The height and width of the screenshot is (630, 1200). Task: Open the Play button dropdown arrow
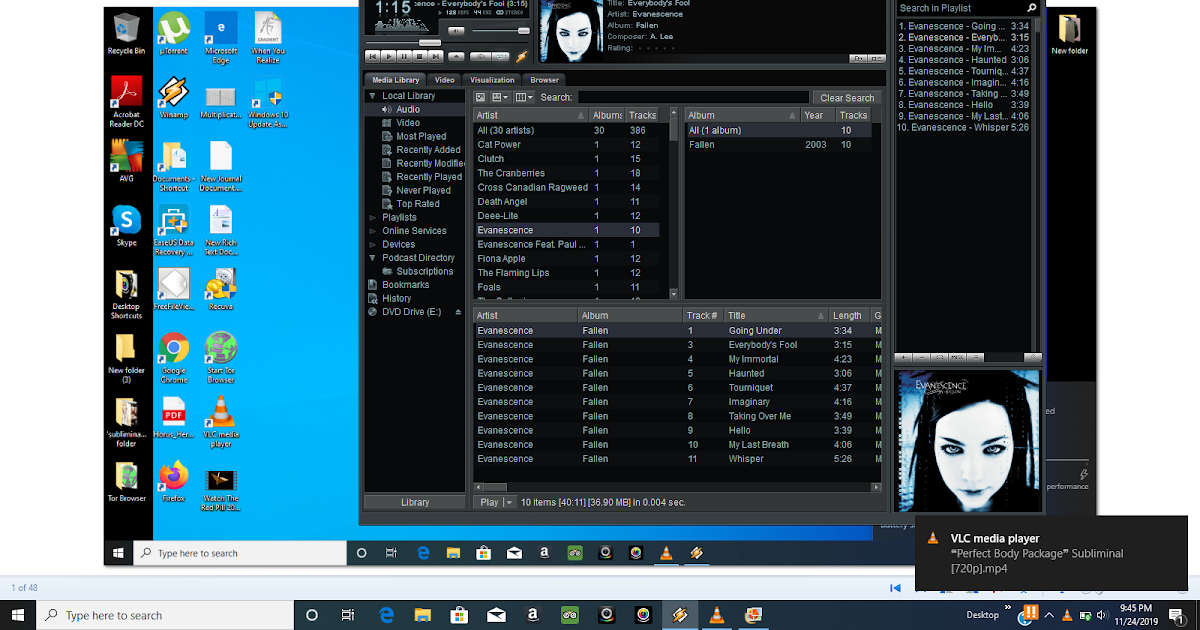(x=509, y=502)
